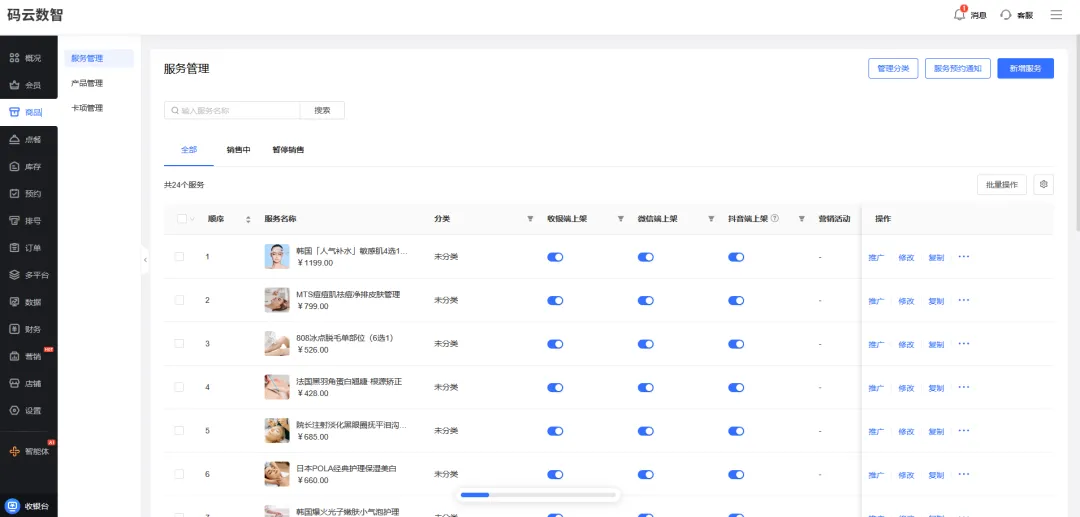Open 智能体 AI agent in the sidebar
1080x517 pixels.
click(28, 452)
